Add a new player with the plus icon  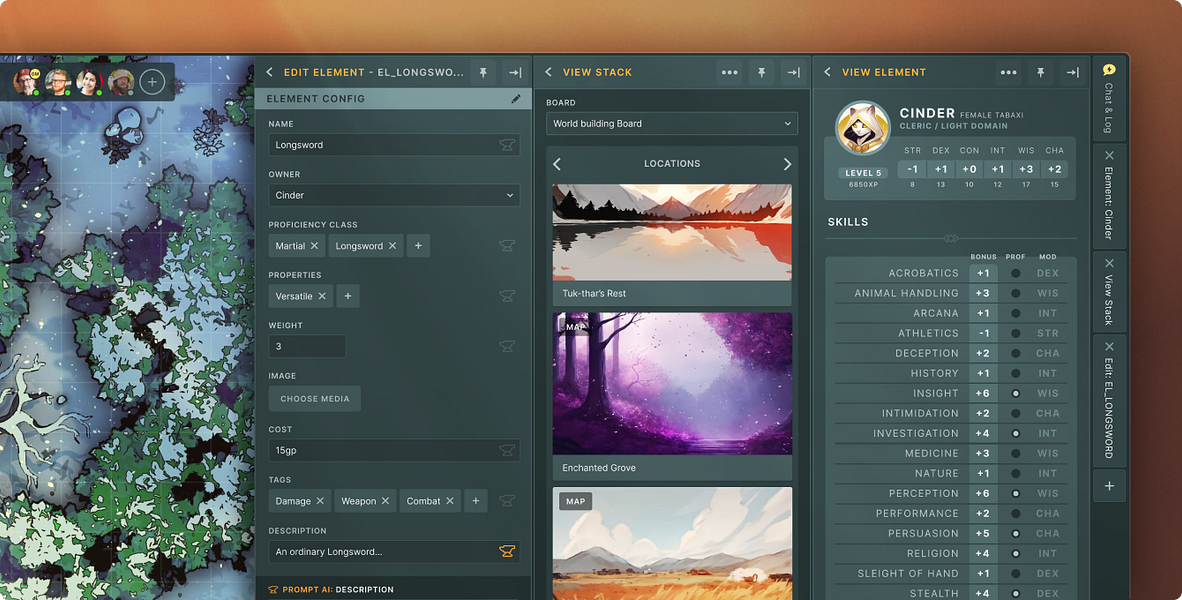coord(152,81)
